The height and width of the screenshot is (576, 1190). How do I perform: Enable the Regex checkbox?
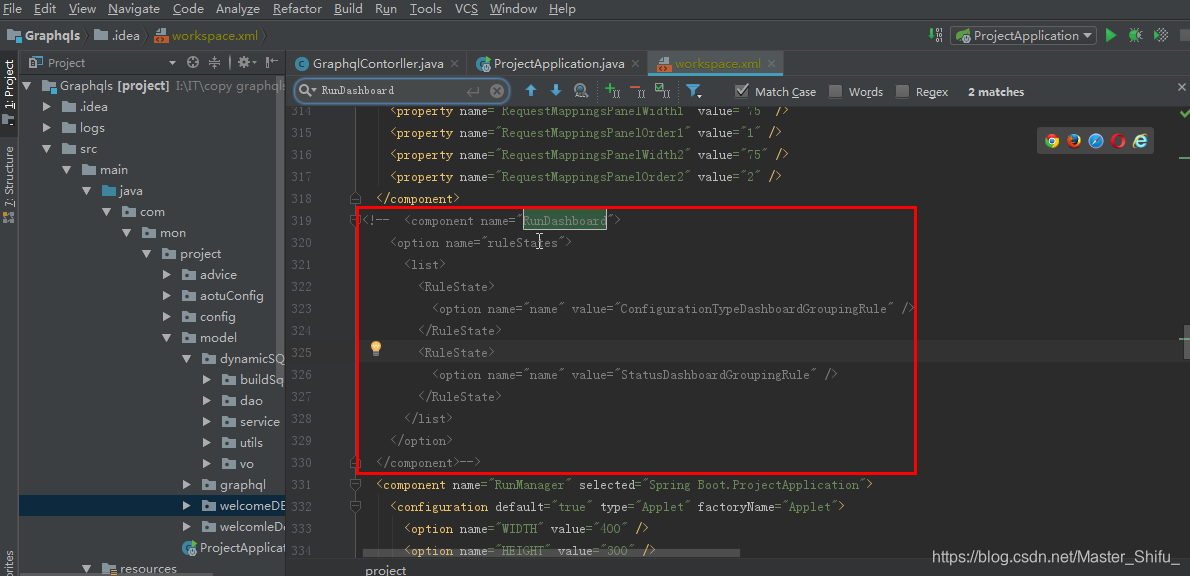[902, 91]
